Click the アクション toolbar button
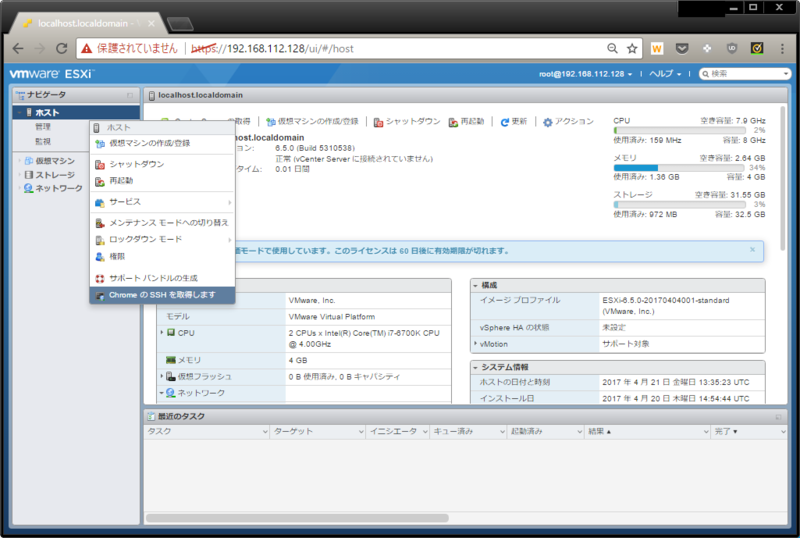The height and width of the screenshot is (538, 800). [x=568, y=122]
